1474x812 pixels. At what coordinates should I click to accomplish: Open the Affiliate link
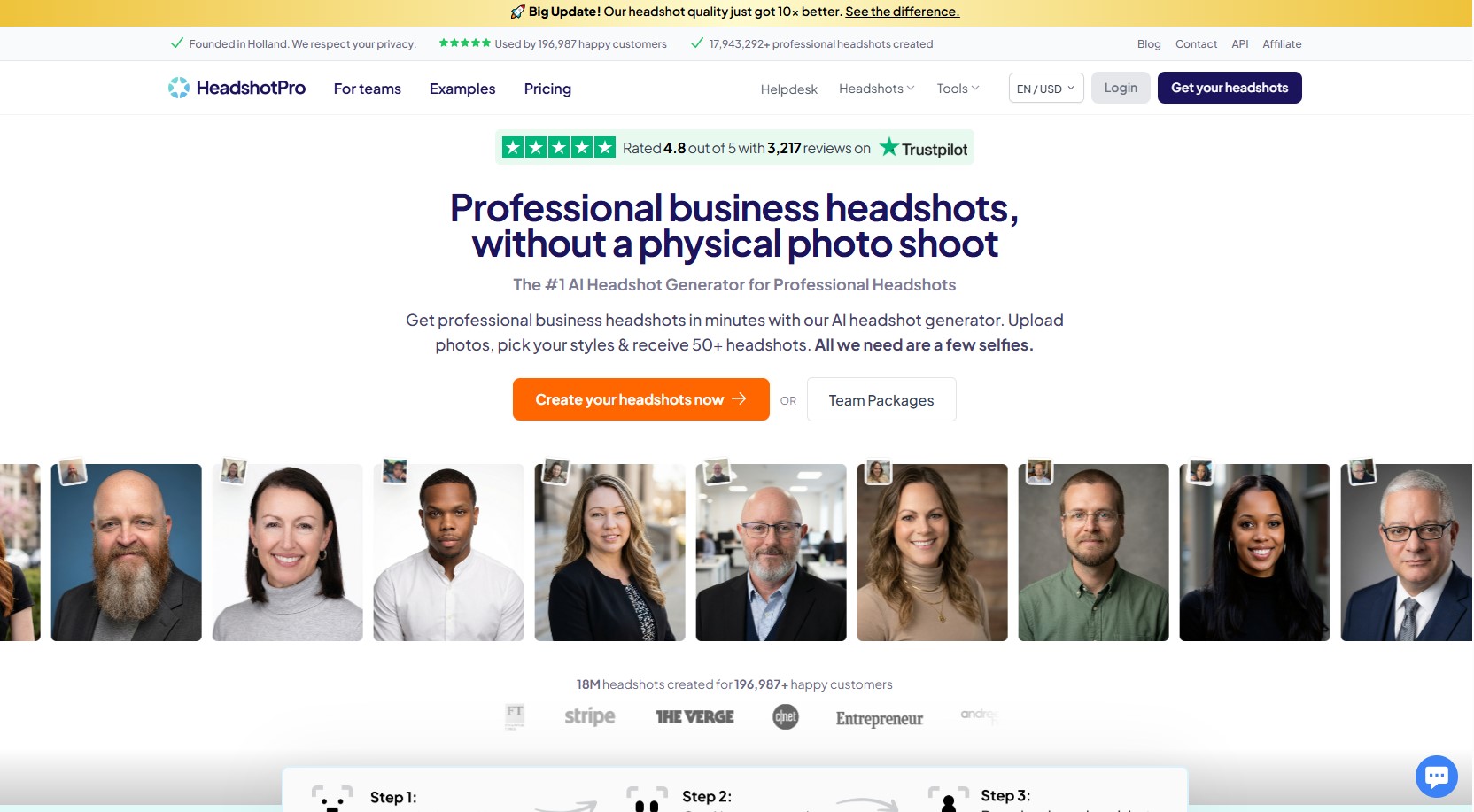pyautogui.click(x=1281, y=44)
